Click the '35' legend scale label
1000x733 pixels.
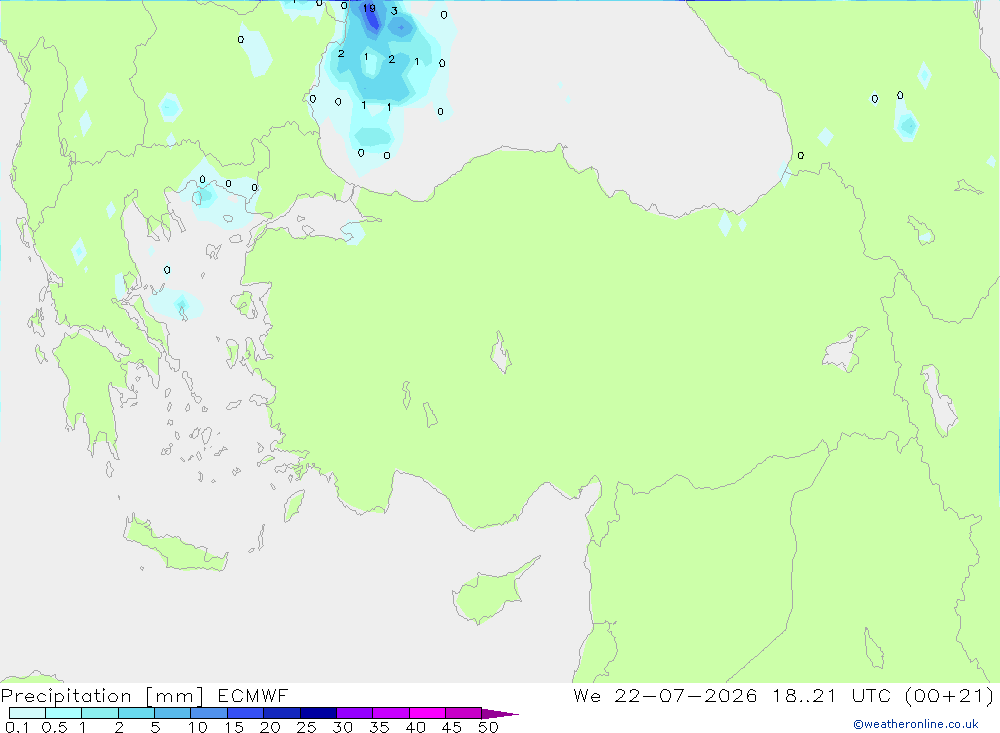[379, 727]
